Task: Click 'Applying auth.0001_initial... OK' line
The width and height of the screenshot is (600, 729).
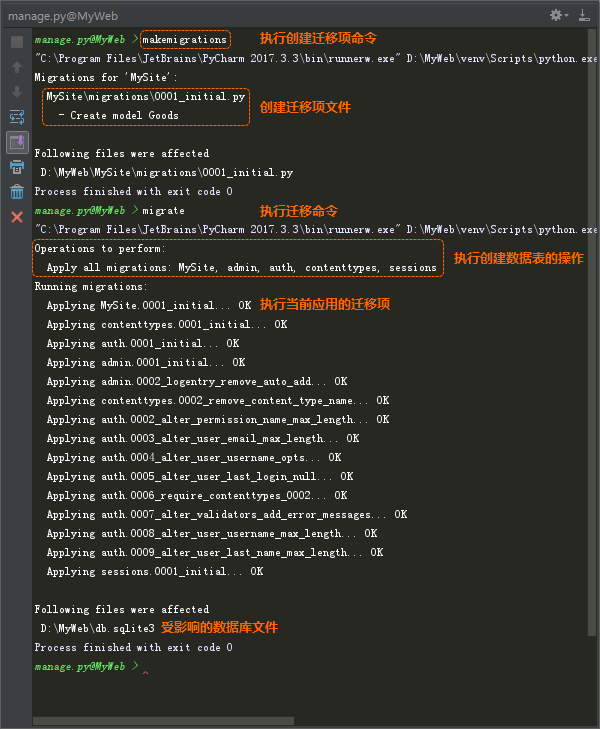Action: 143,344
